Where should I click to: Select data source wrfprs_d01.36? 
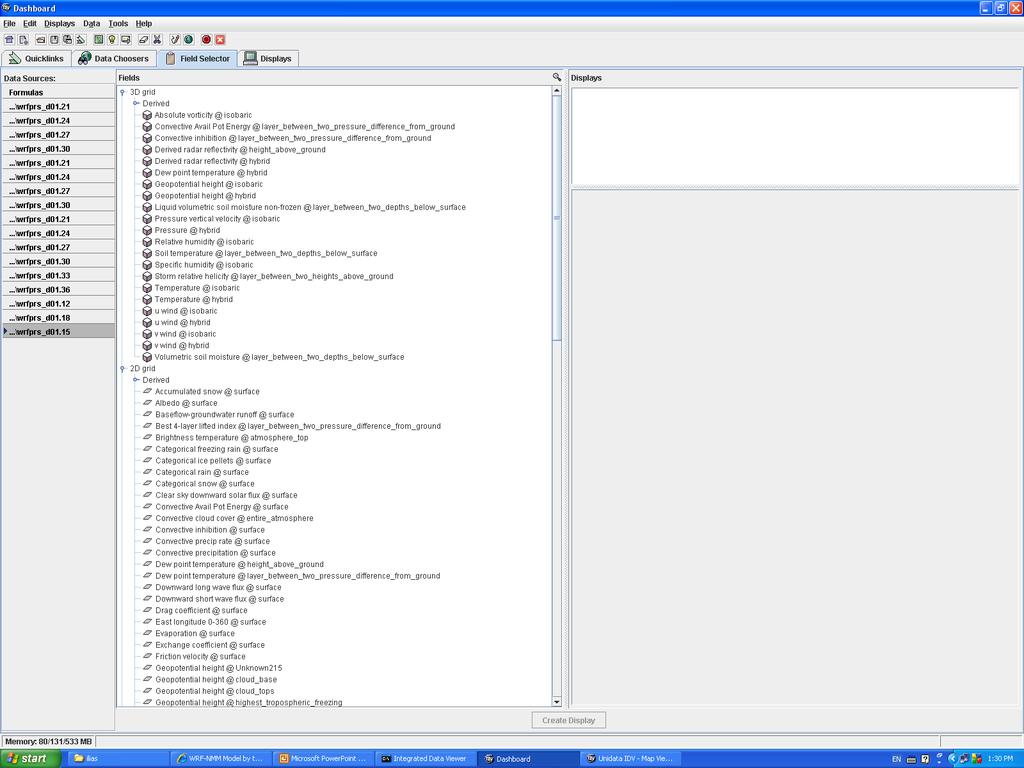point(58,289)
